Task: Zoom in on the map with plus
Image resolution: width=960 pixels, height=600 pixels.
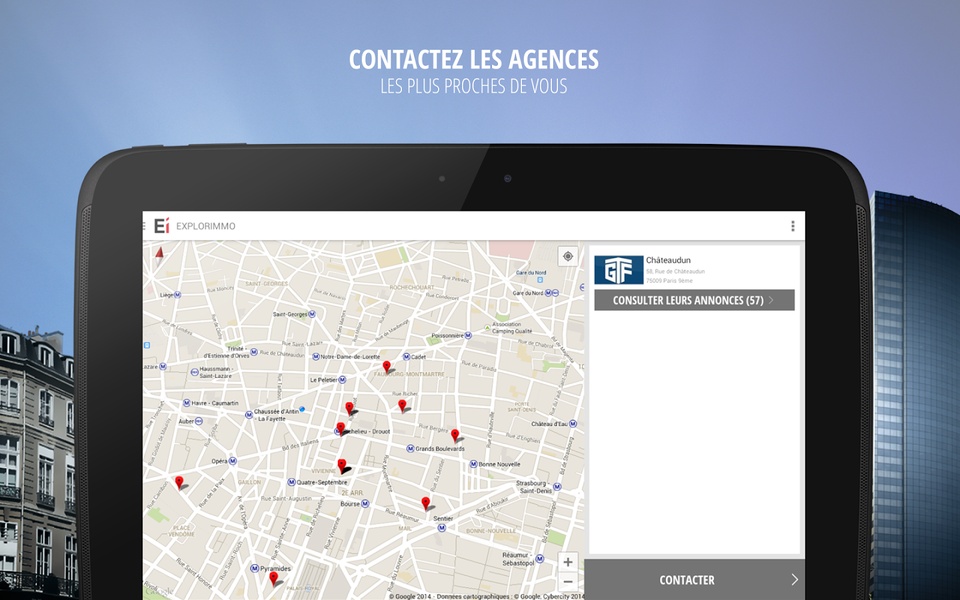Action: 568,561
